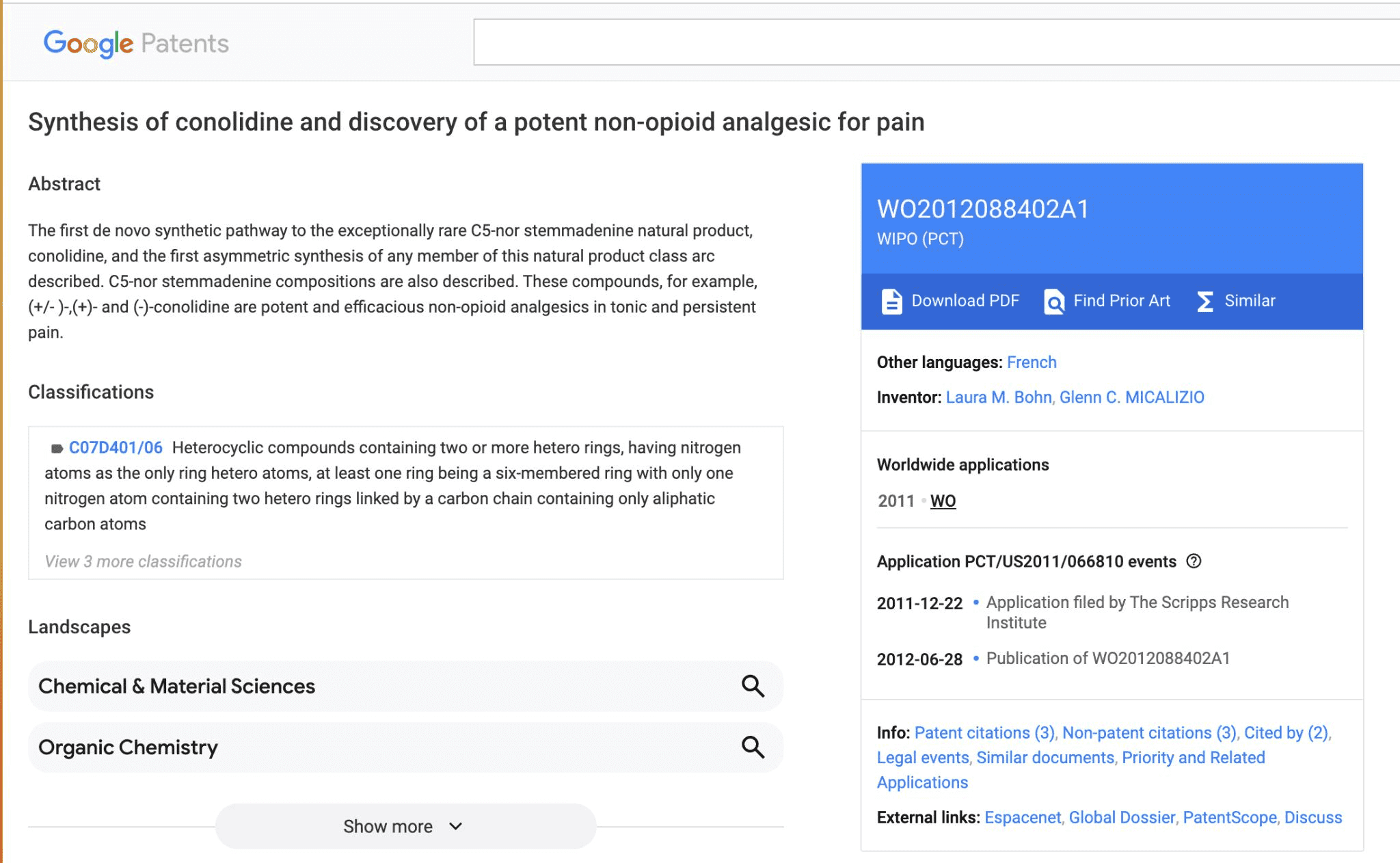Screen dimensions: 1400x863
Task: Open the help icon beside application events
Action: [x=1194, y=561]
